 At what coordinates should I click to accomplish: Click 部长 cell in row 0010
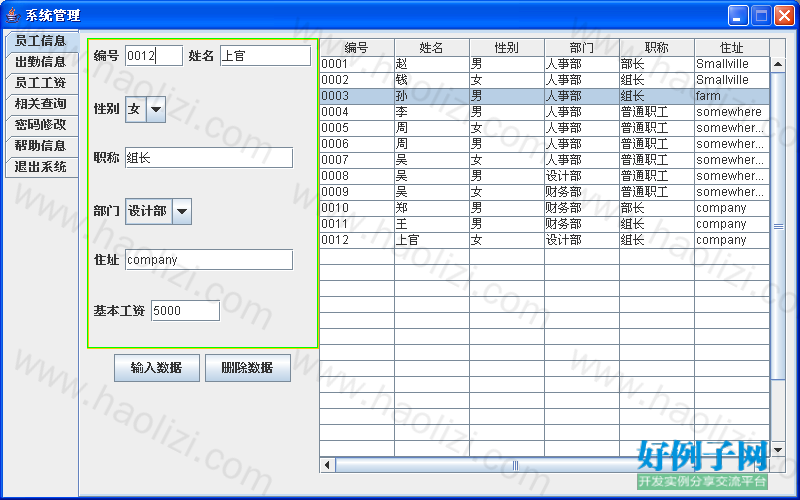[657, 208]
